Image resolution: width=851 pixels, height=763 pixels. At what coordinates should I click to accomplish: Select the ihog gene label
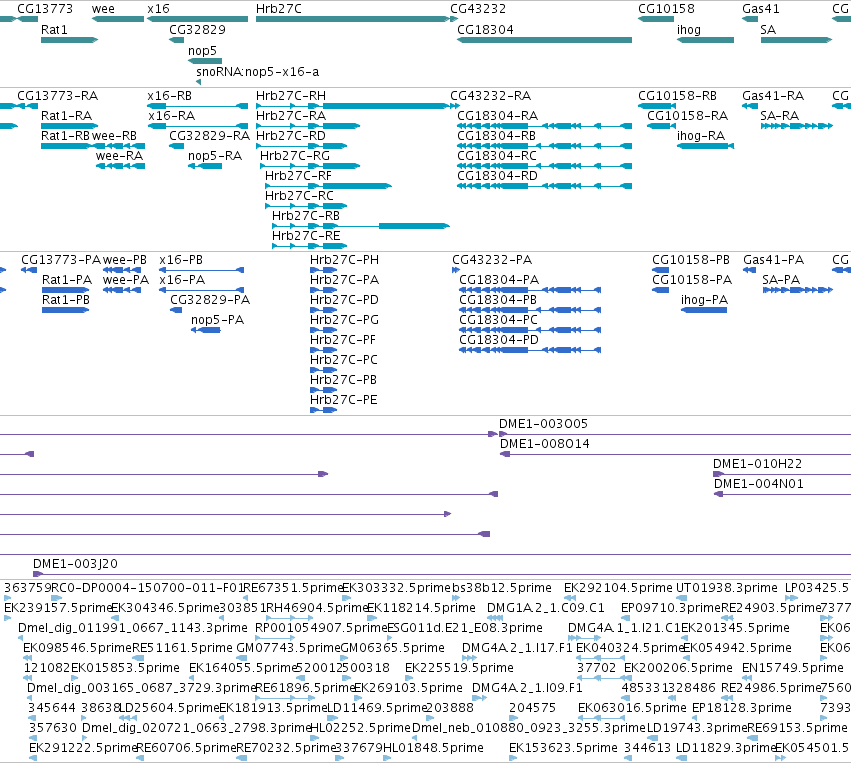[689, 29]
